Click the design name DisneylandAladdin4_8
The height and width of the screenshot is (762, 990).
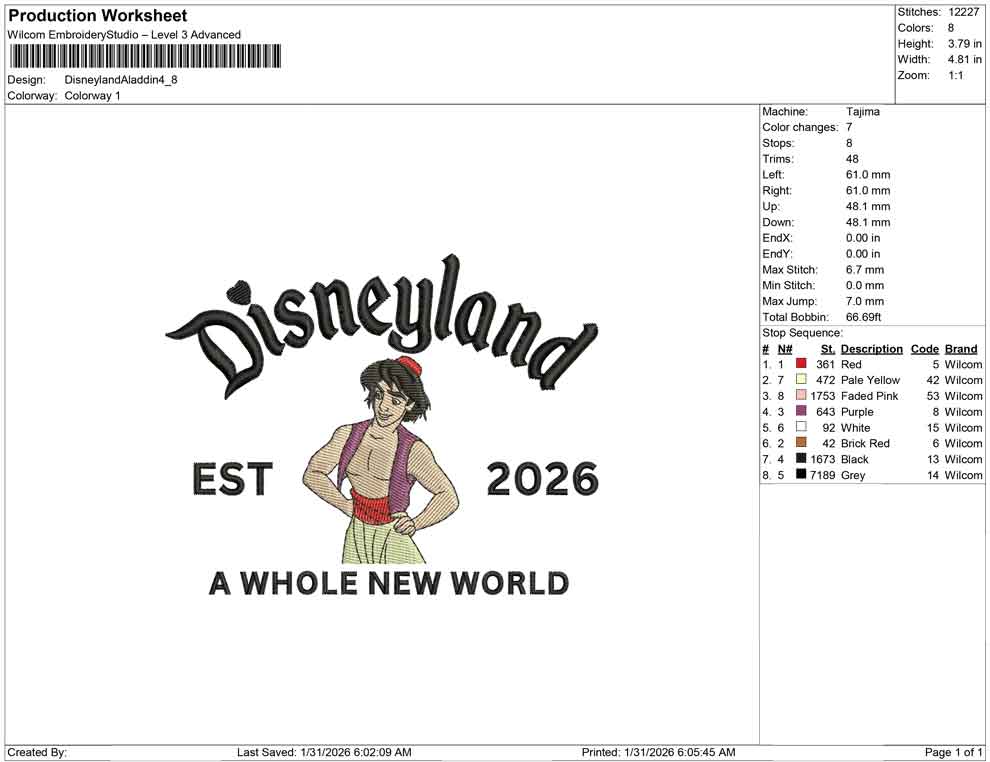point(120,81)
